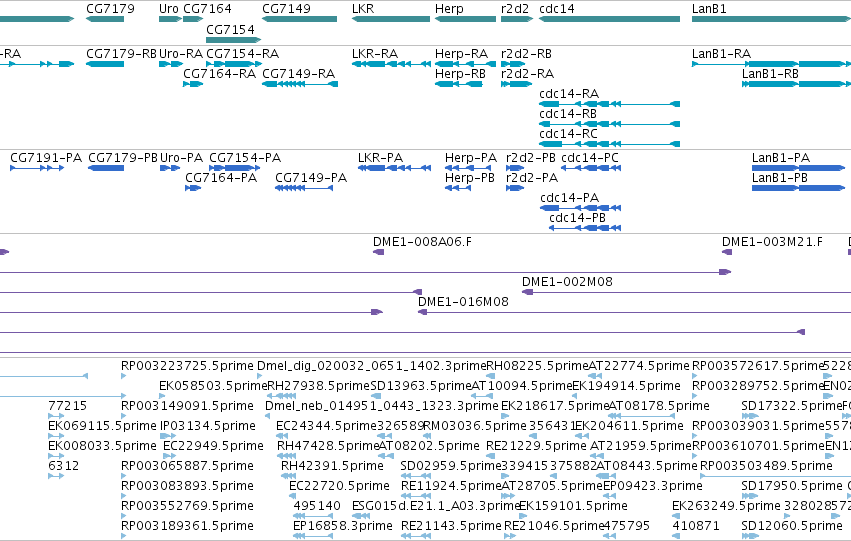Select the Herp-RB transcript label
This screenshot has width=851, height=541.
(x=460, y=74)
